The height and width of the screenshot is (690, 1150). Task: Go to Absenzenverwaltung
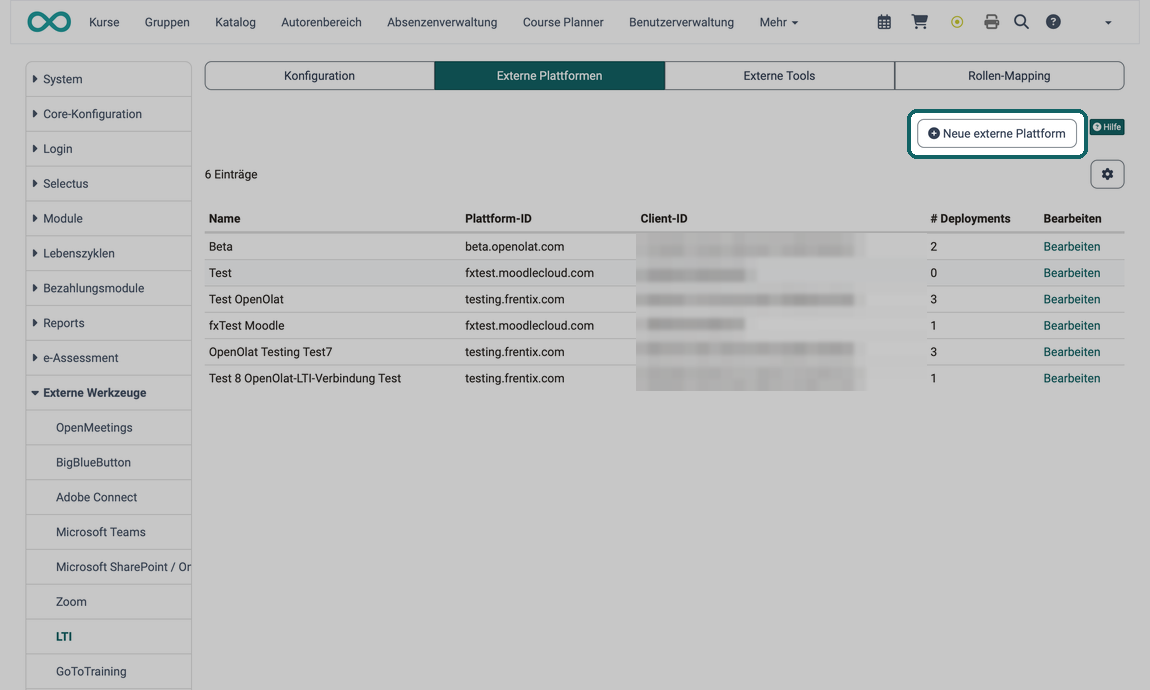point(442,23)
